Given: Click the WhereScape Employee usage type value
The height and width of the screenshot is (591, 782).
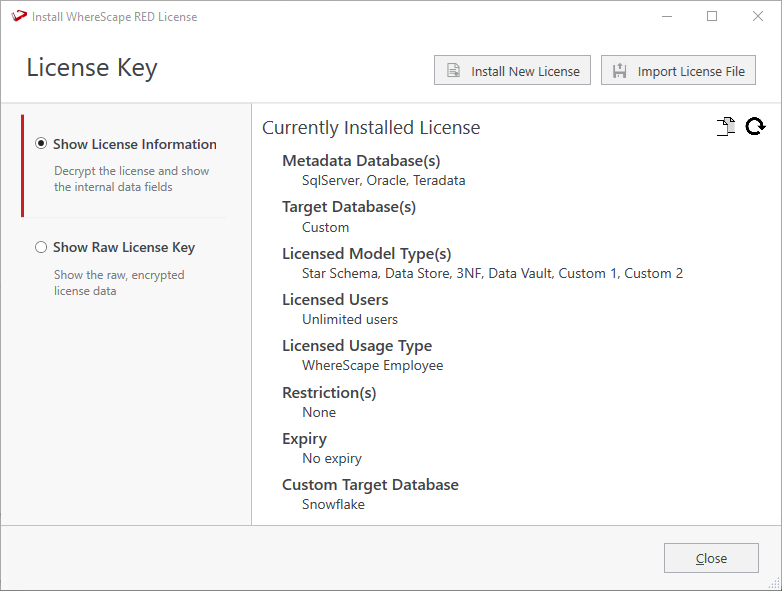Looking at the screenshot, I should (x=372, y=365).
